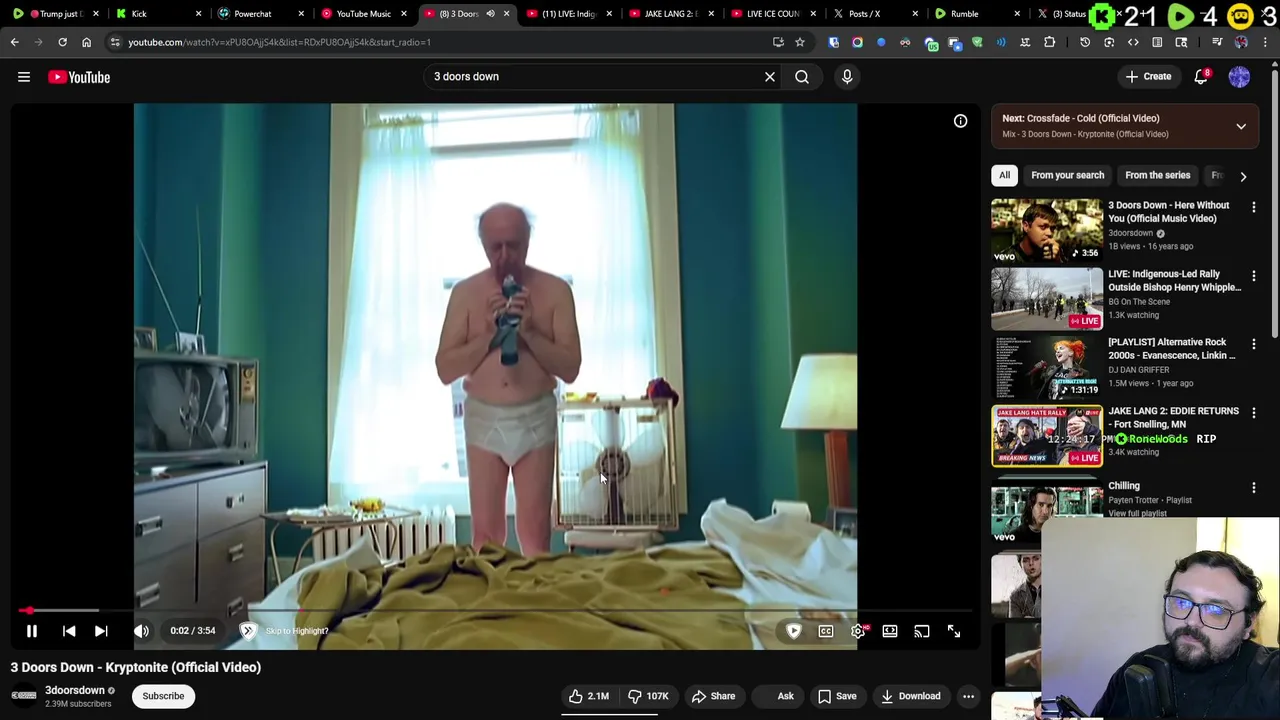This screenshot has width=1280, height=720.
Task: Open more actions below the video
Action: coord(968,696)
